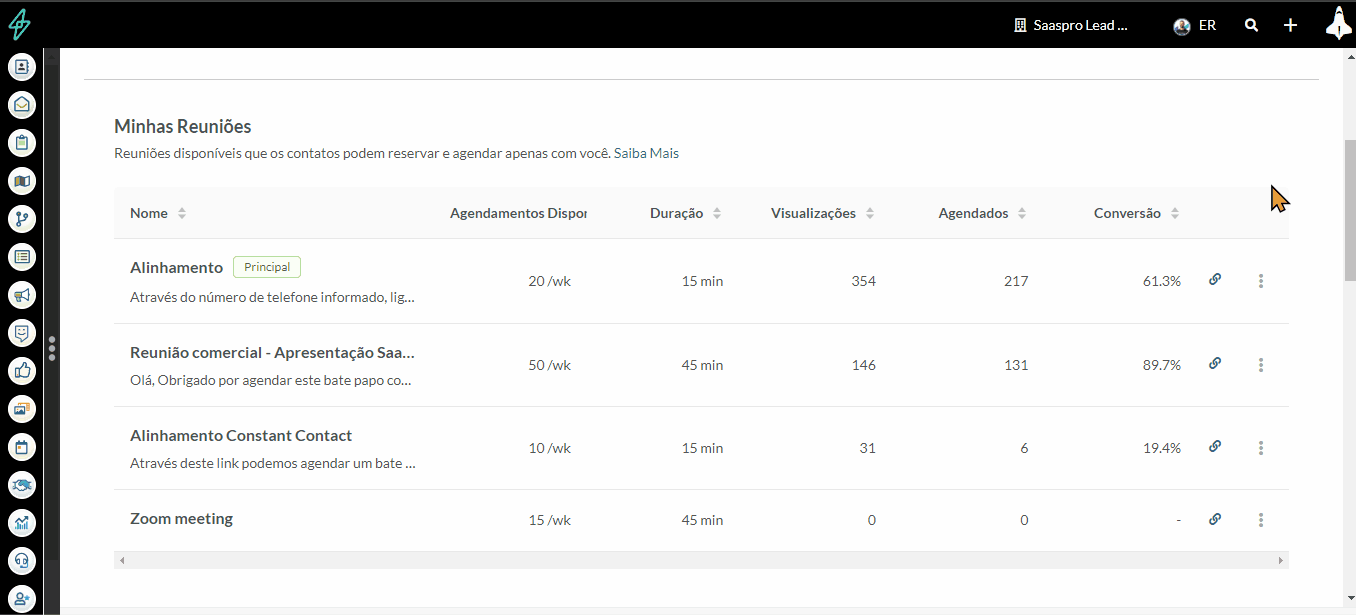Copy link for Alinhamento Constant Contact meeting
Image resolution: width=1356 pixels, height=615 pixels.
click(1215, 447)
